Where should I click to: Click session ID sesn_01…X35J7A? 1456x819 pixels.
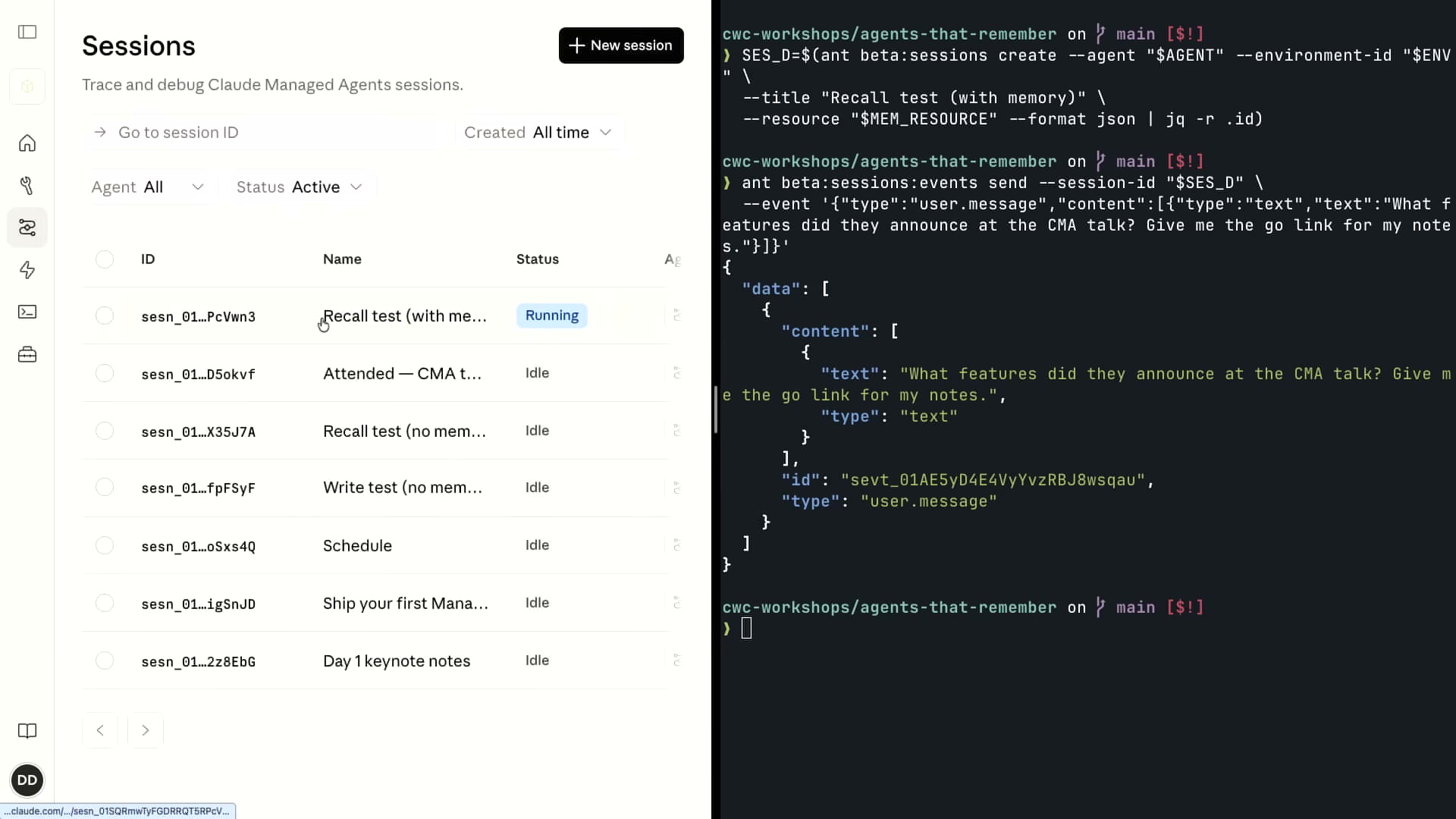198,432
